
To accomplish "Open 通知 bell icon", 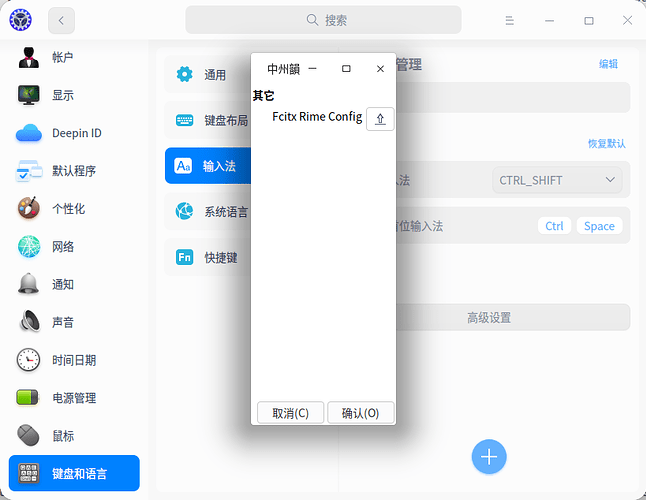I will click(28, 284).
